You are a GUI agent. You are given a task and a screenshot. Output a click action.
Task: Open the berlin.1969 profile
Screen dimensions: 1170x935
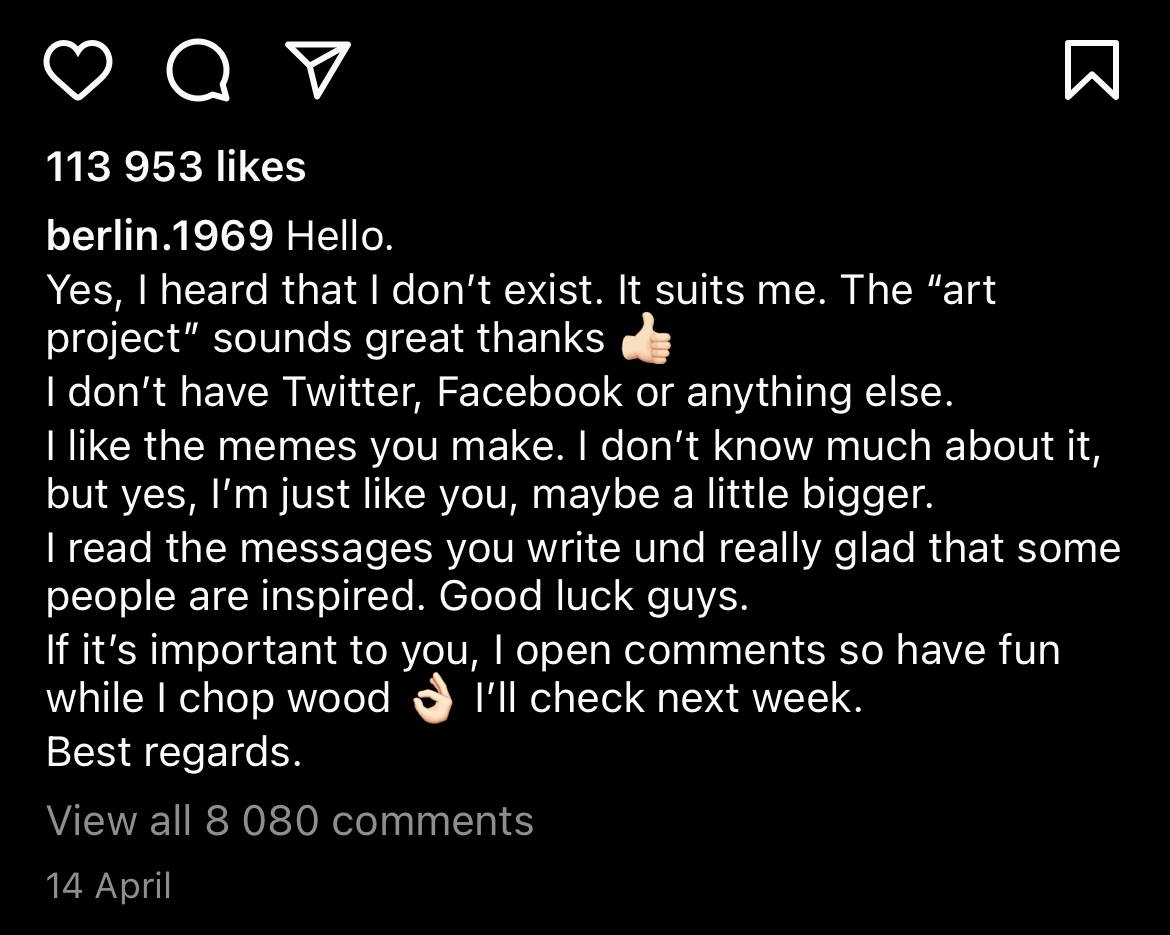[x=160, y=236]
